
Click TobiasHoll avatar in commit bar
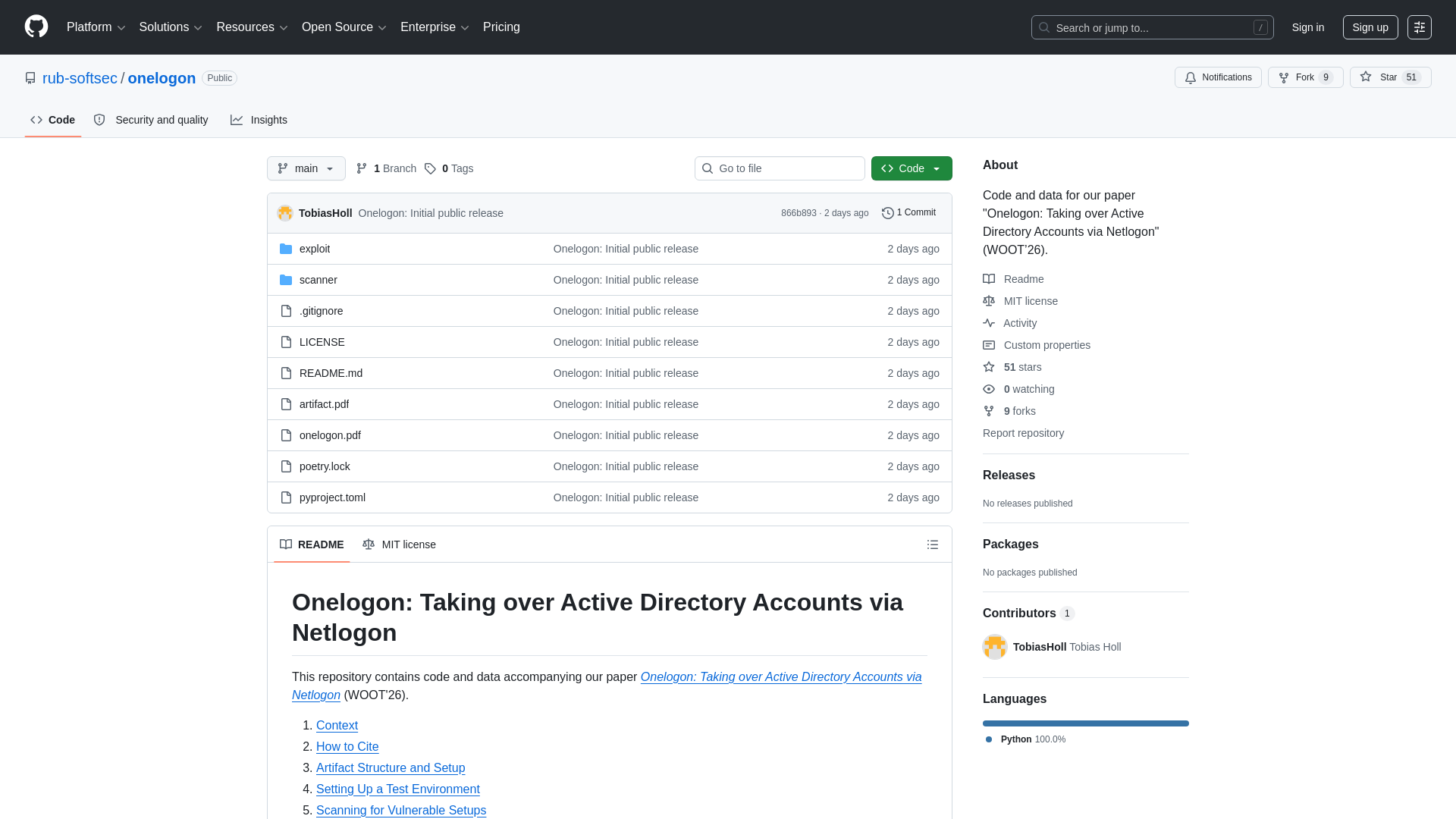pos(285,213)
